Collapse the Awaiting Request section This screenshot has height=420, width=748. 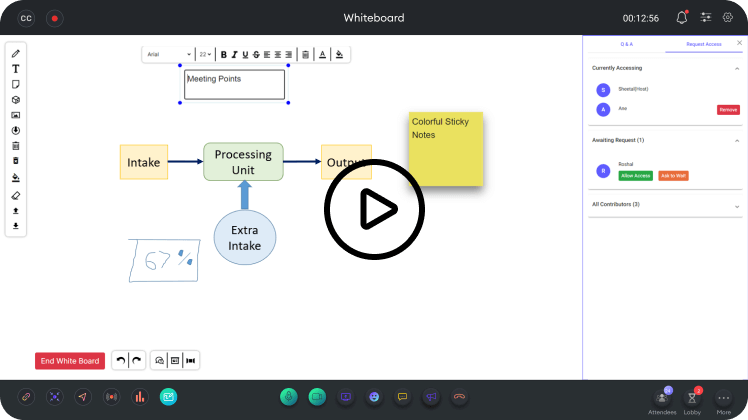coord(737,141)
